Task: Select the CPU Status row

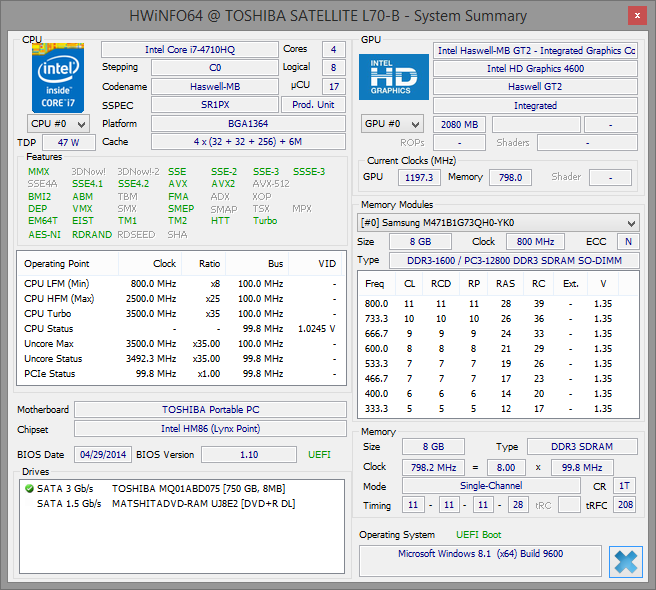Action: [181, 329]
